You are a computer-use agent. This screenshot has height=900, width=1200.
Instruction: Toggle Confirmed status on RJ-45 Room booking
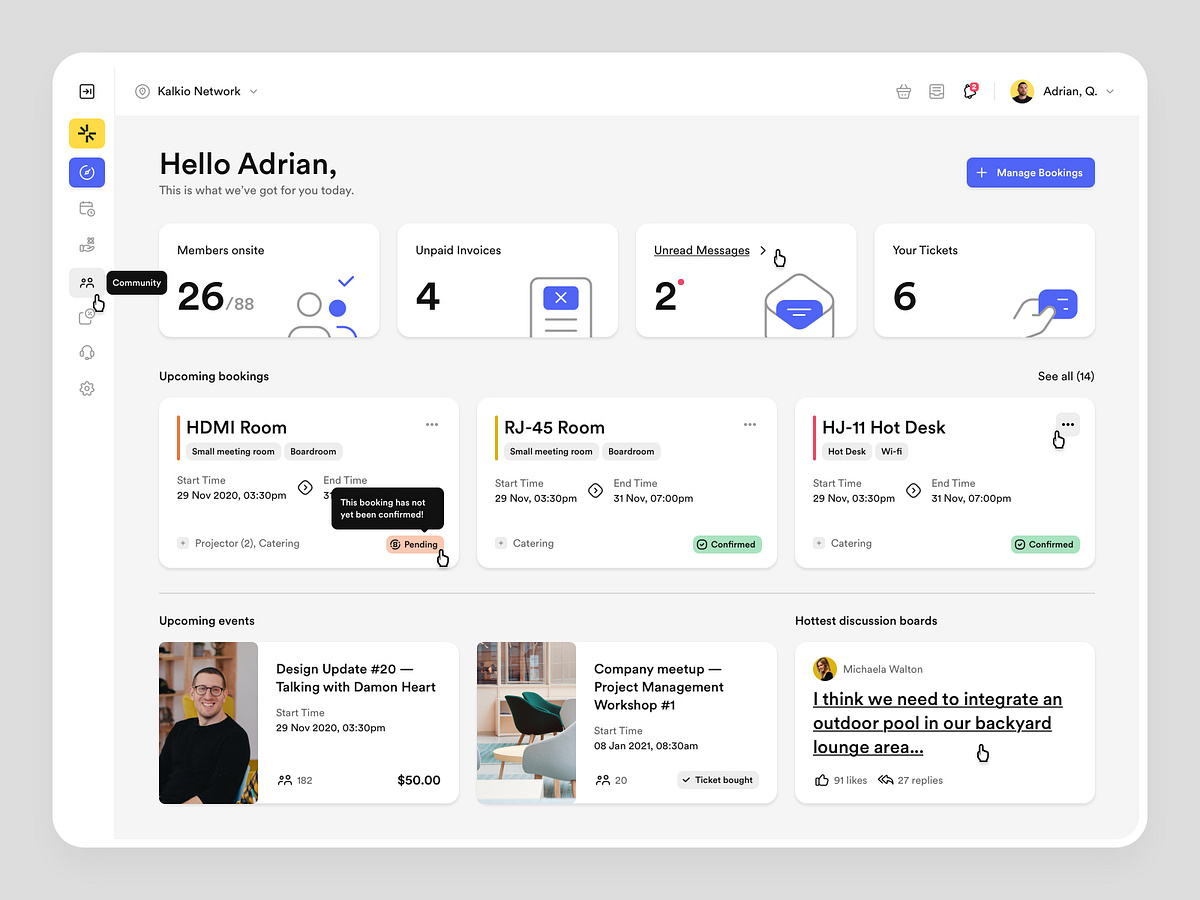[727, 544]
